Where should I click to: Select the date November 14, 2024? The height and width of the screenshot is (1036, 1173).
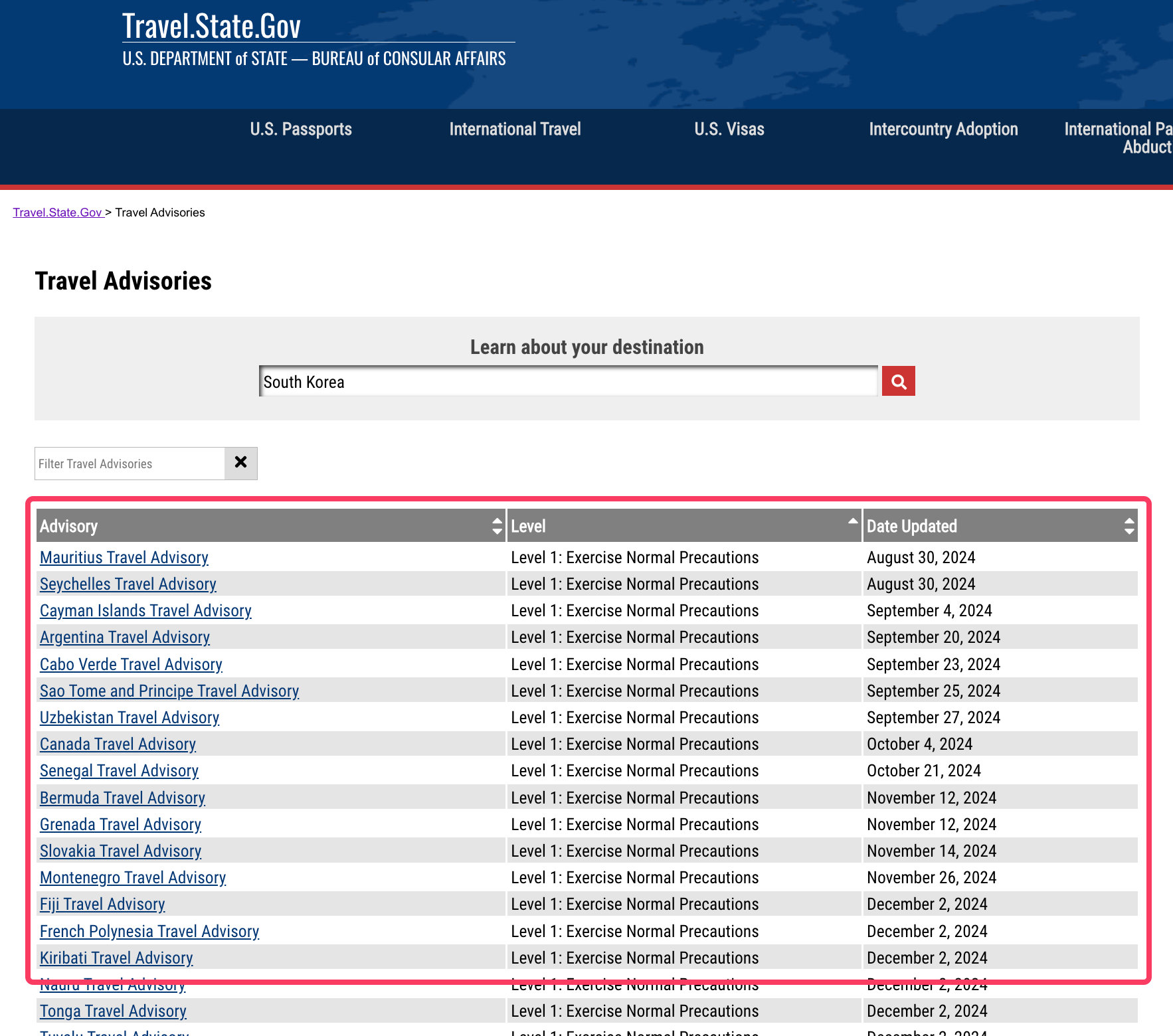point(931,851)
